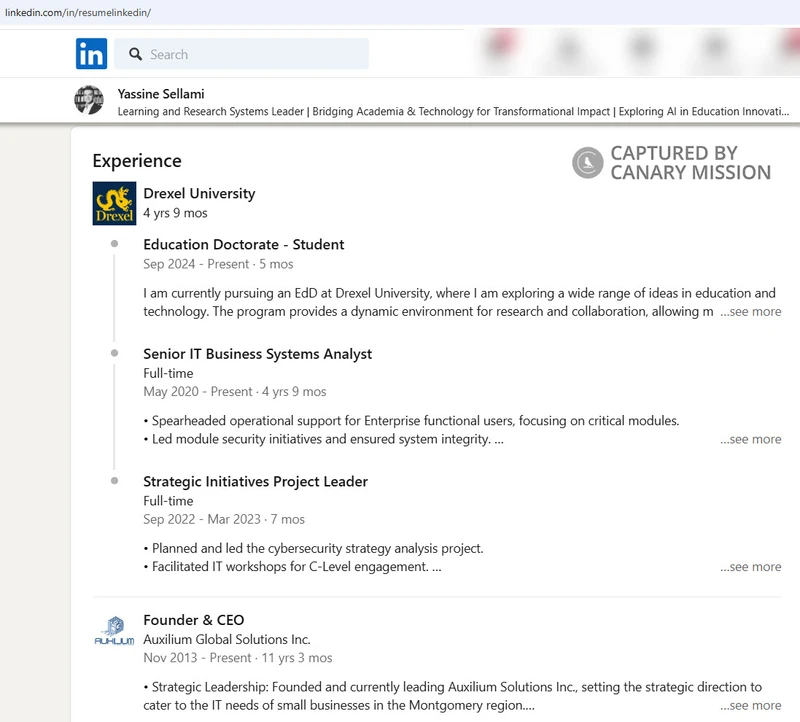
Task: Select the Senior IT Business Systems Analyst title
Action: pyautogui.click(x=258, y=354)
